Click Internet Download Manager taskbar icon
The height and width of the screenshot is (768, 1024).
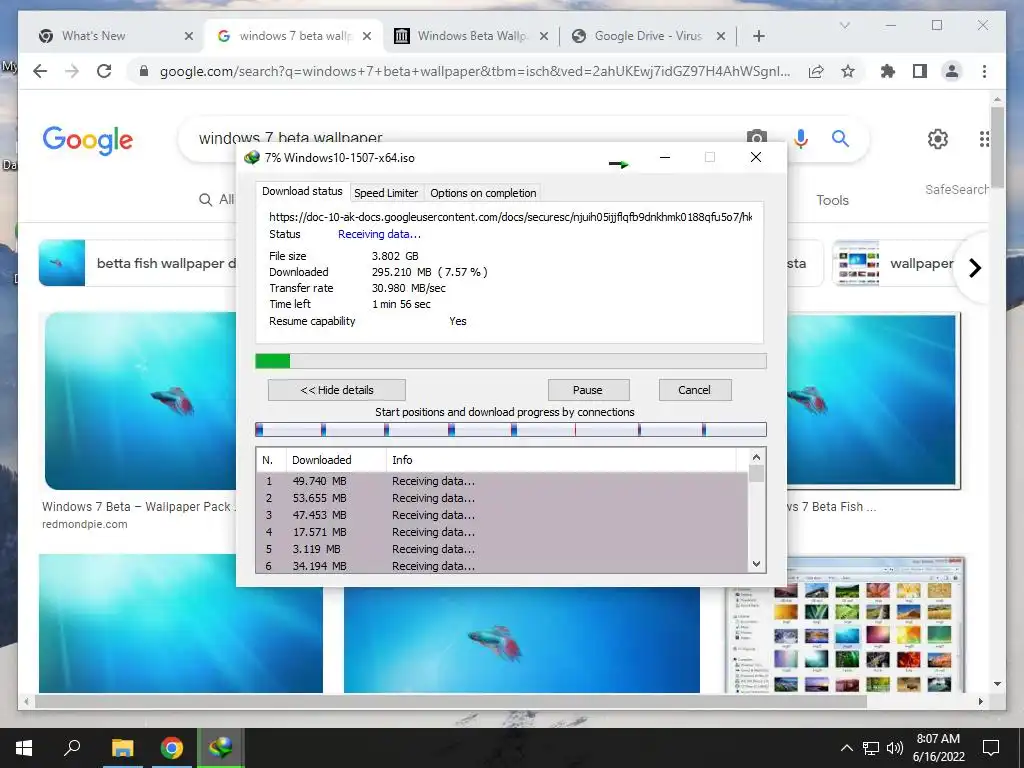pos(221,748)
